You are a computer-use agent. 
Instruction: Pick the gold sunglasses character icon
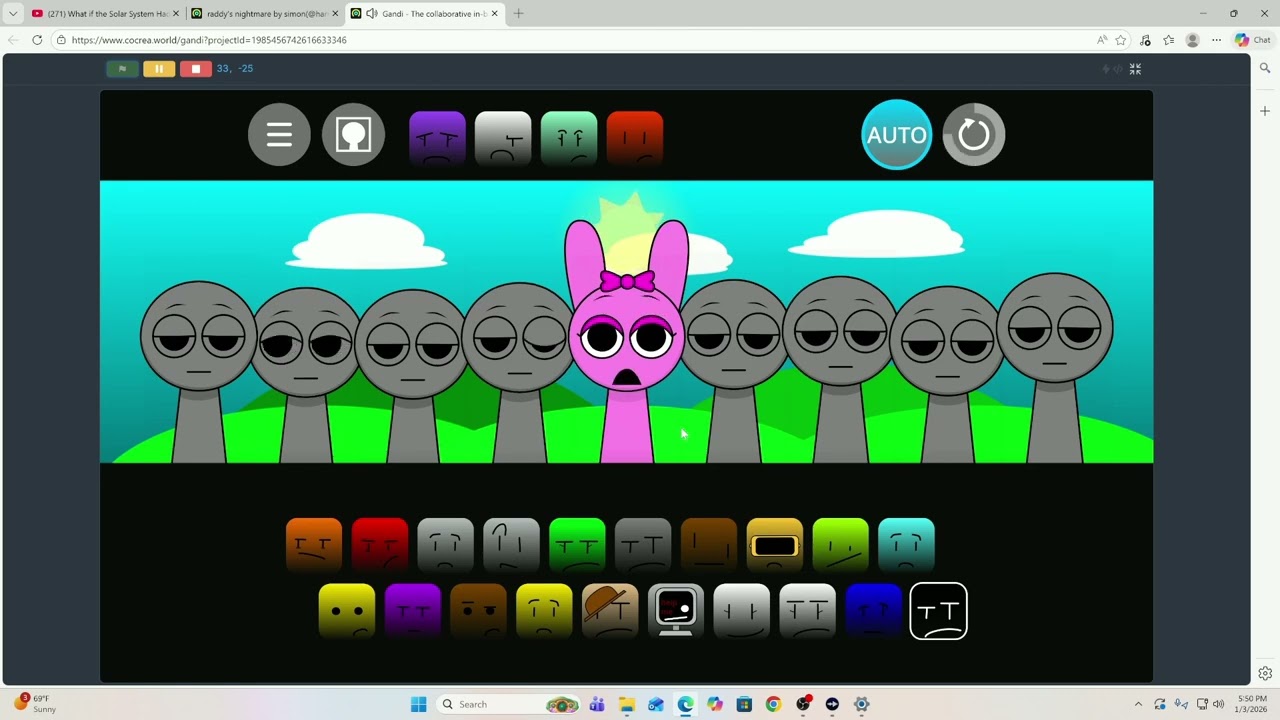click(775, 545)
